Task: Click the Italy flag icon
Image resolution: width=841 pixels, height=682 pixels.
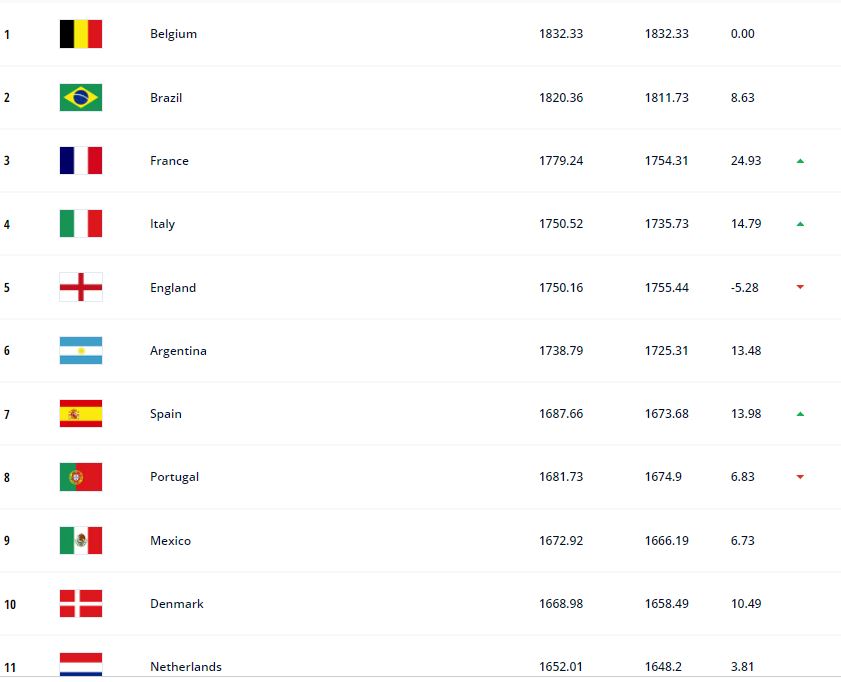Action: pyautogui.click(x=80, y=224)
